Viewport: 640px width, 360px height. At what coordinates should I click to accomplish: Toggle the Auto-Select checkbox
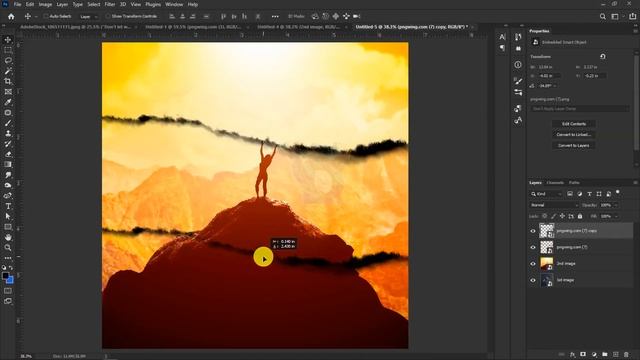(x=46, y=16)
